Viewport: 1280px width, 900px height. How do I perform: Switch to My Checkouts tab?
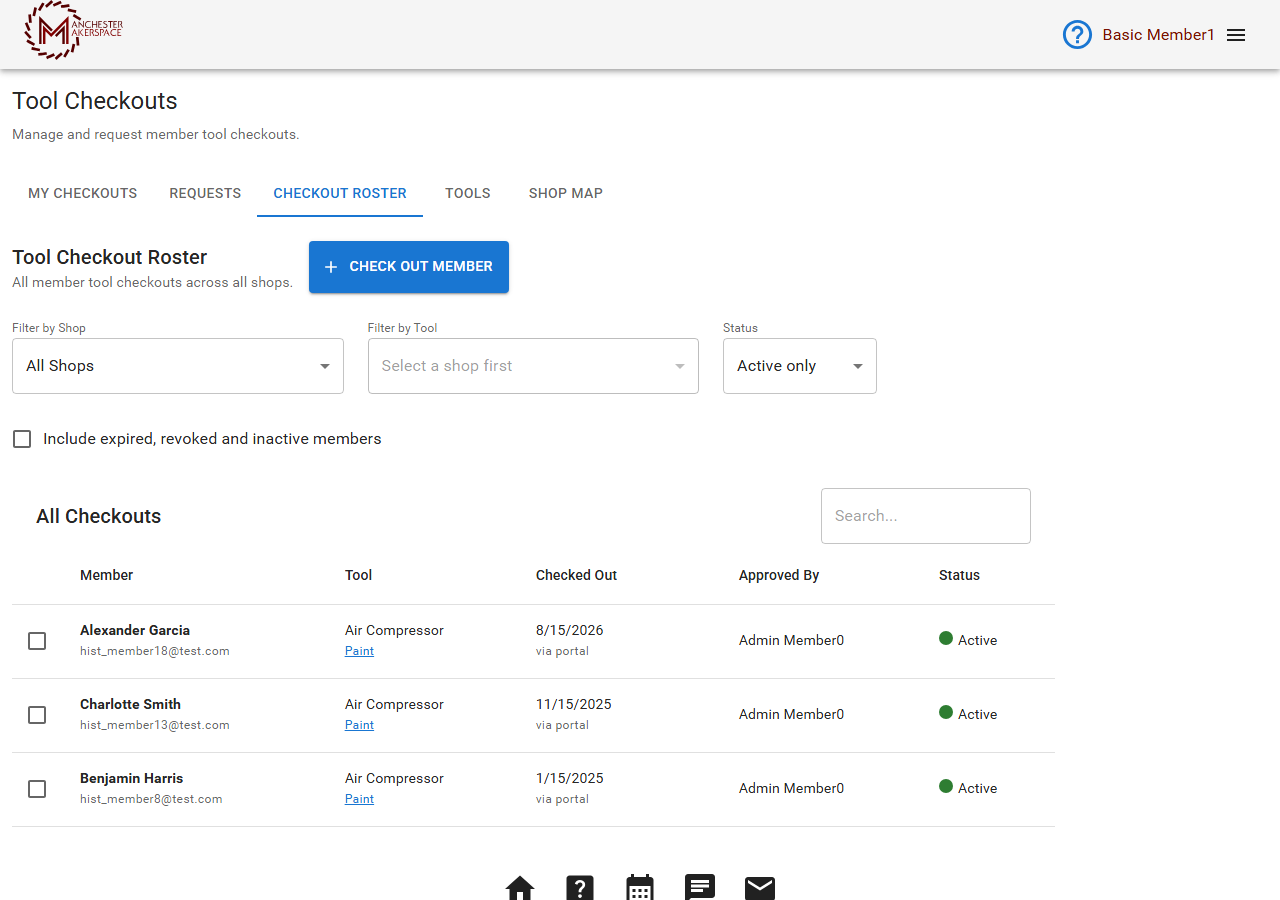83,193
